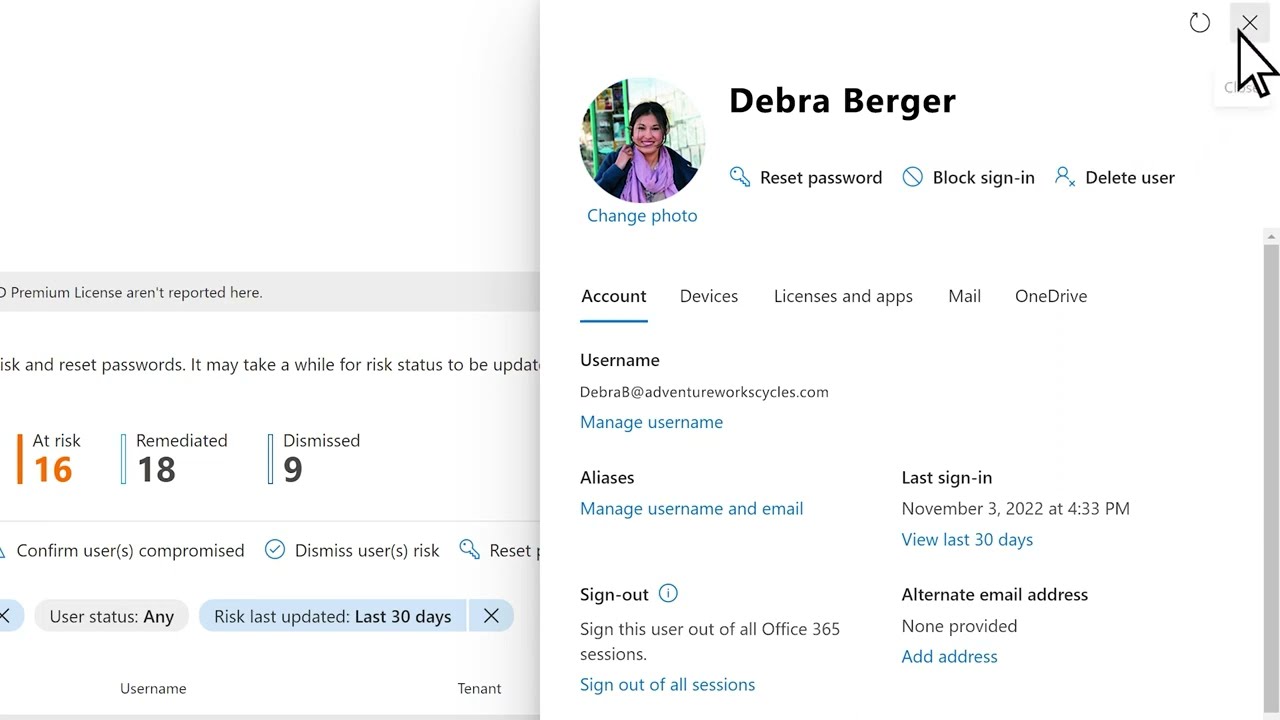Select the At risk 16 count

(49, 459)
